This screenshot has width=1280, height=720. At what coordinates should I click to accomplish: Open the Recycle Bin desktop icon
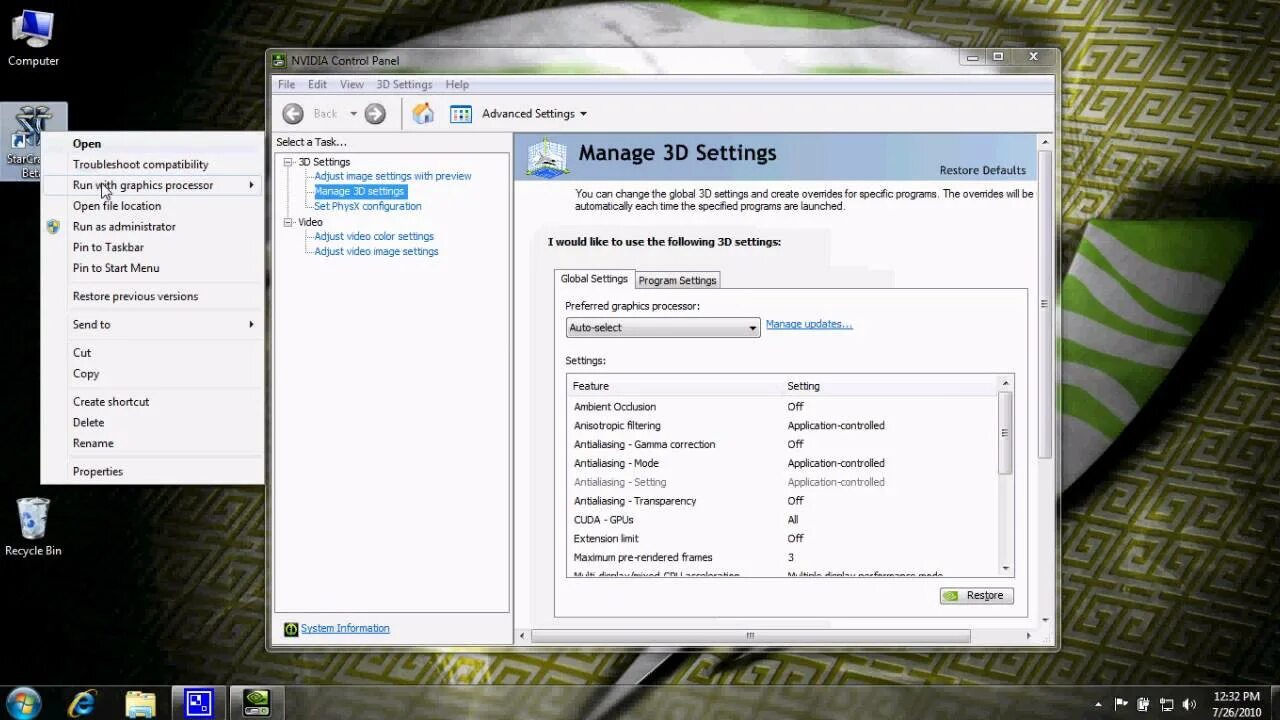pos(33,527)
